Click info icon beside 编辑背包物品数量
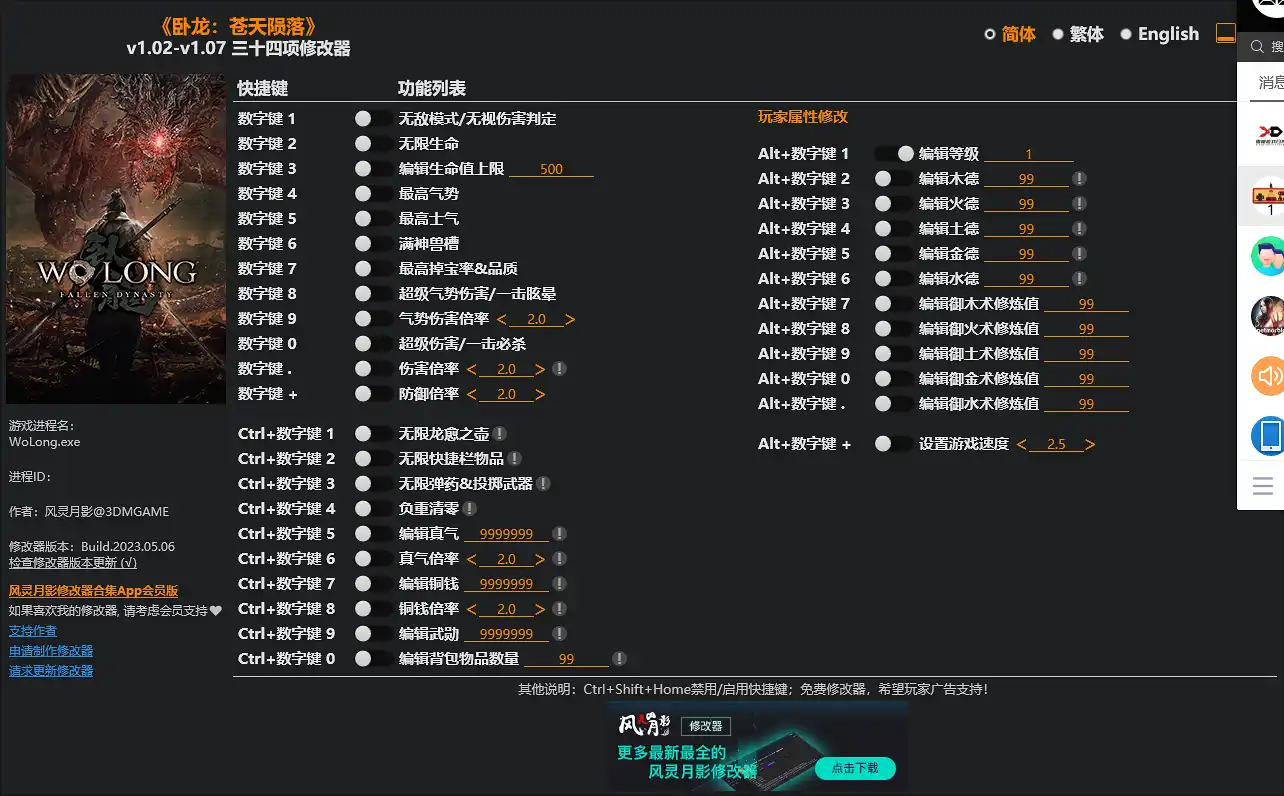Viewport: 1284px width, 796px height. click(x=619, y=659)
